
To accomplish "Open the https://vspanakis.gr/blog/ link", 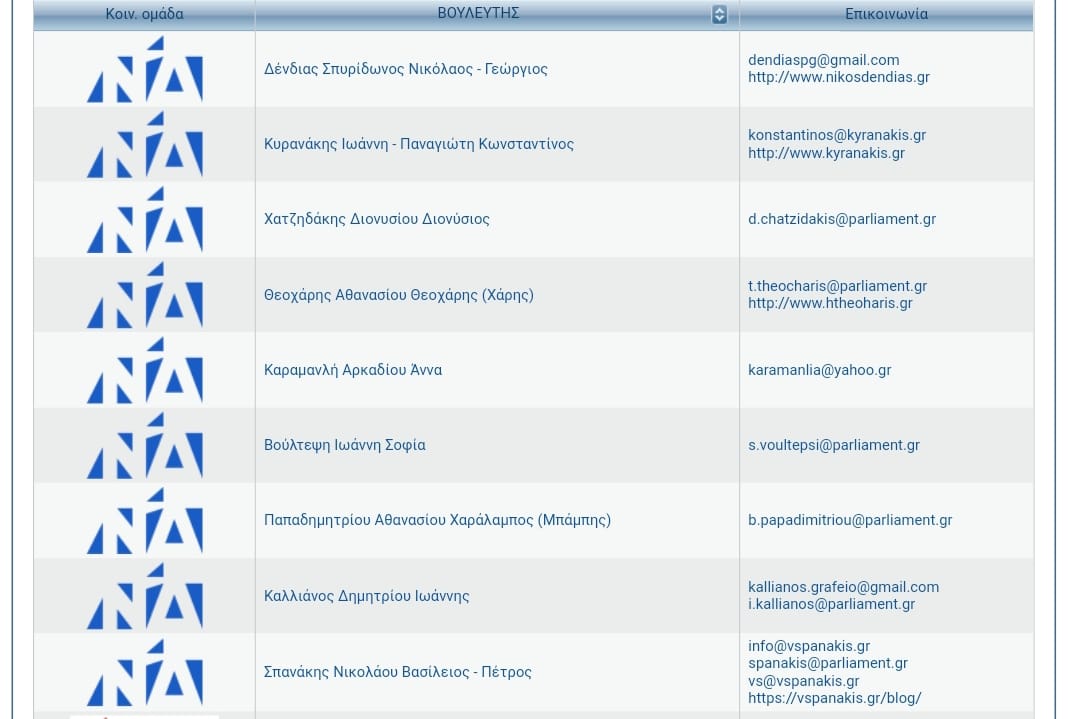I will 835,698.
